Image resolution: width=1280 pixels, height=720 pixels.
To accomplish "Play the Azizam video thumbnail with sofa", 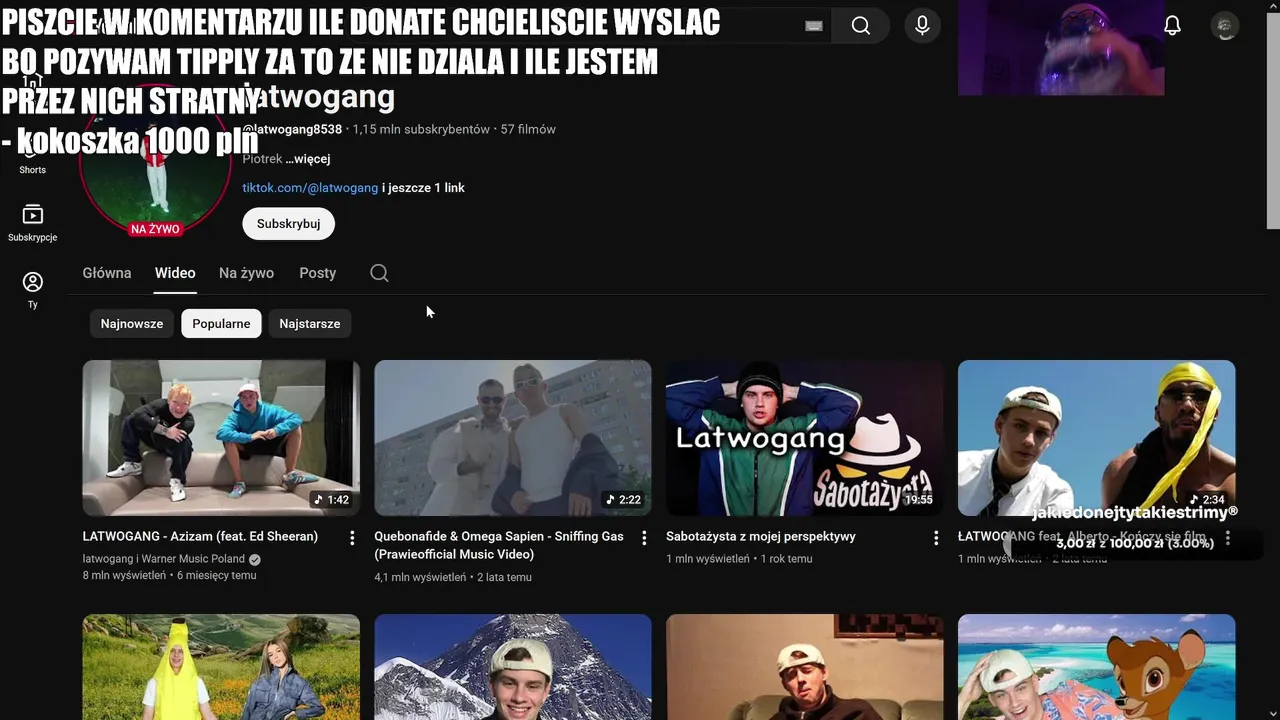I will pos(221,438).
